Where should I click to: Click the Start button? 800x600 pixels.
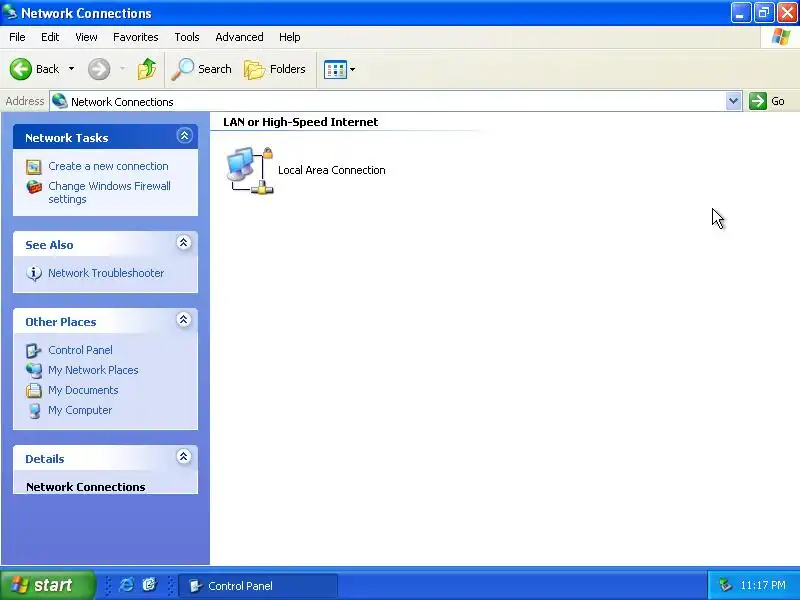48,585
